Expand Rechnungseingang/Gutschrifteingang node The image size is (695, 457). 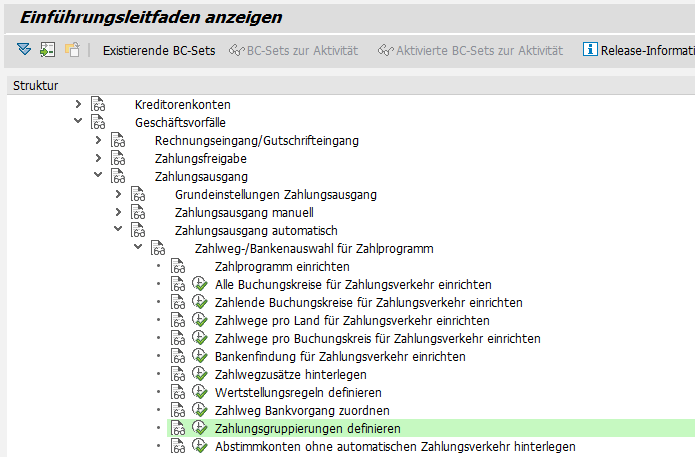(98, 141)
